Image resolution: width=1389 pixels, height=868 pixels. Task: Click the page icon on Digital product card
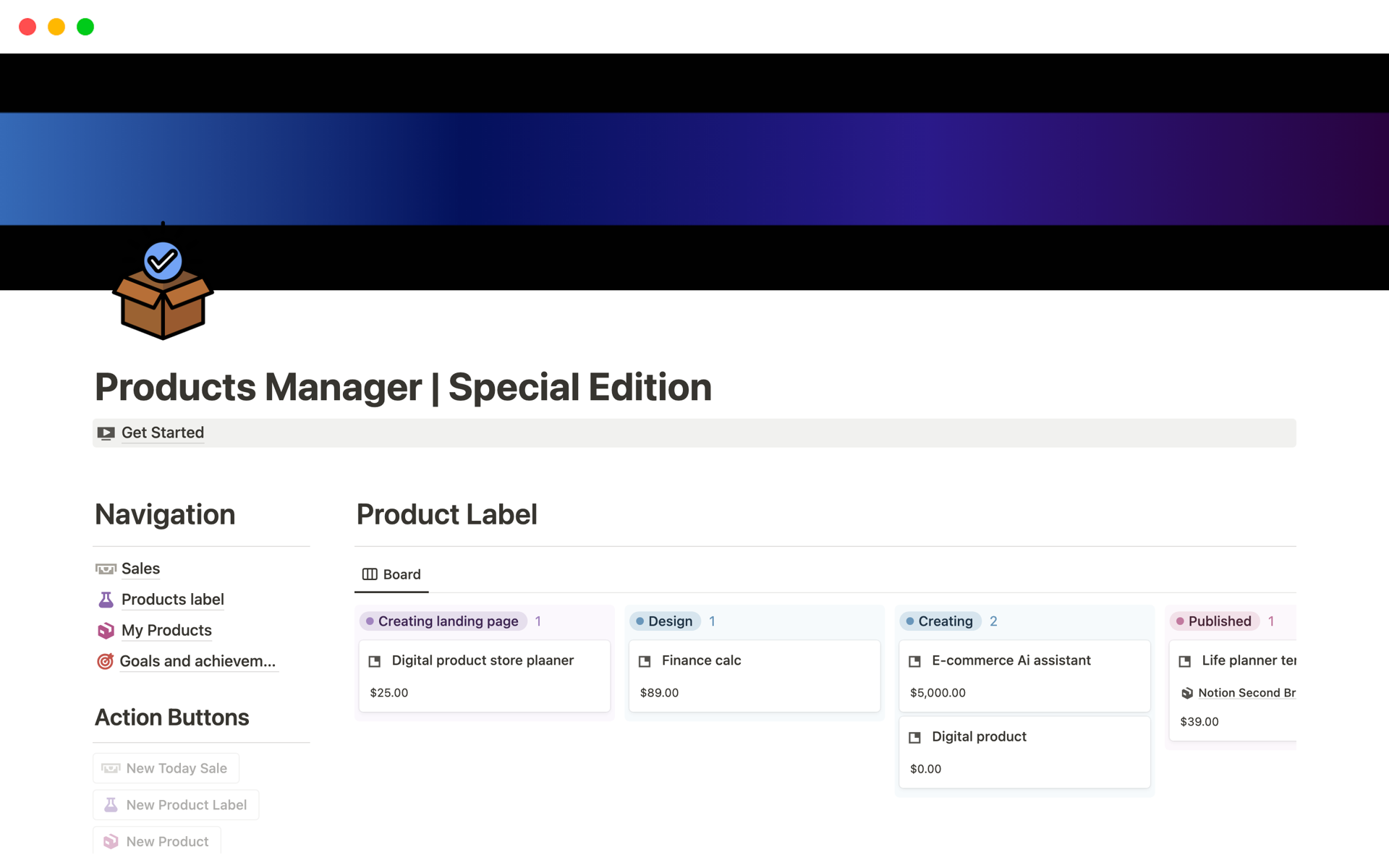coord(914,737)
